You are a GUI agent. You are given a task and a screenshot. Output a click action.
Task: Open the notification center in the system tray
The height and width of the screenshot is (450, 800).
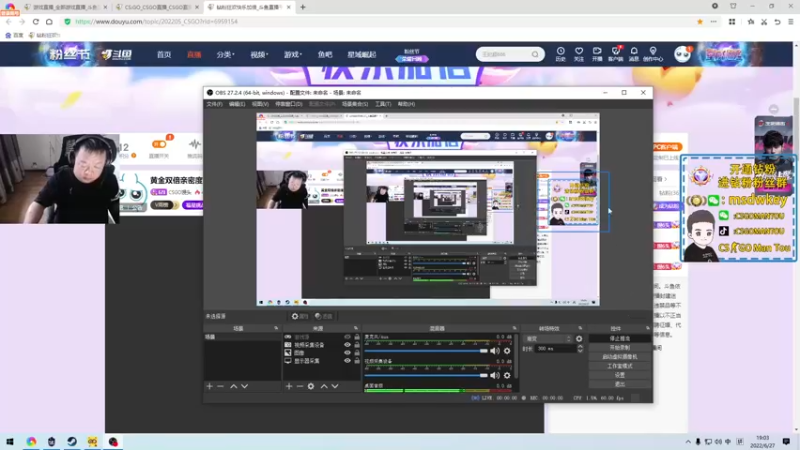coord(786,441)
